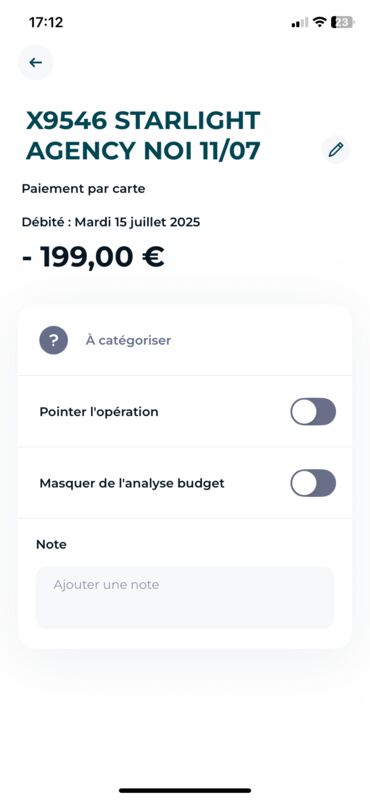The height and width of the screenshot is (800, 370).
Task: Tap the home indicator bar
Action: tap(185, 791)
